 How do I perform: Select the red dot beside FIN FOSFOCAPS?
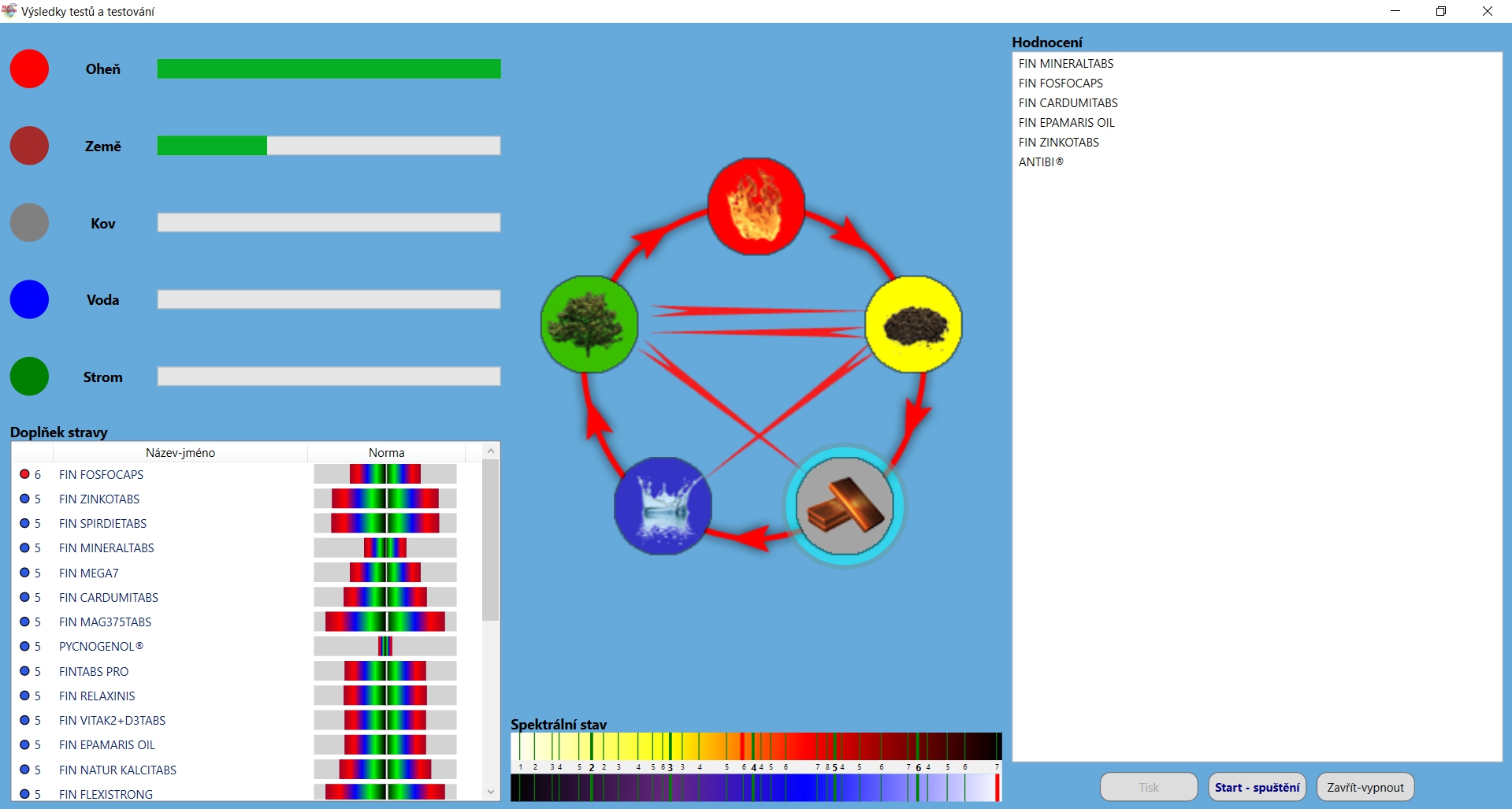coord(24,474)
